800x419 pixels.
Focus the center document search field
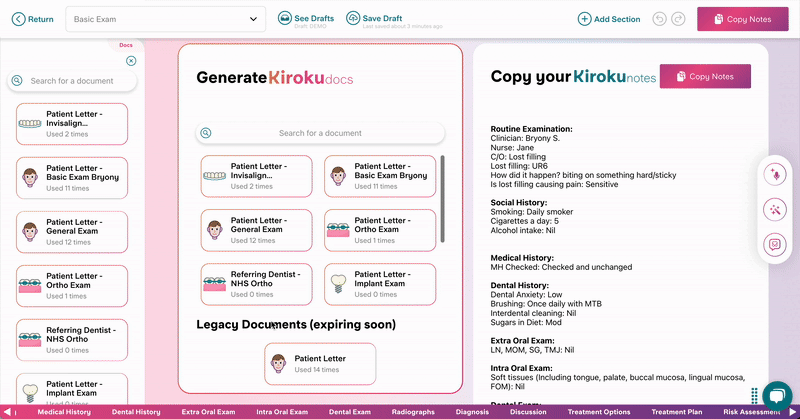point(320,133)
